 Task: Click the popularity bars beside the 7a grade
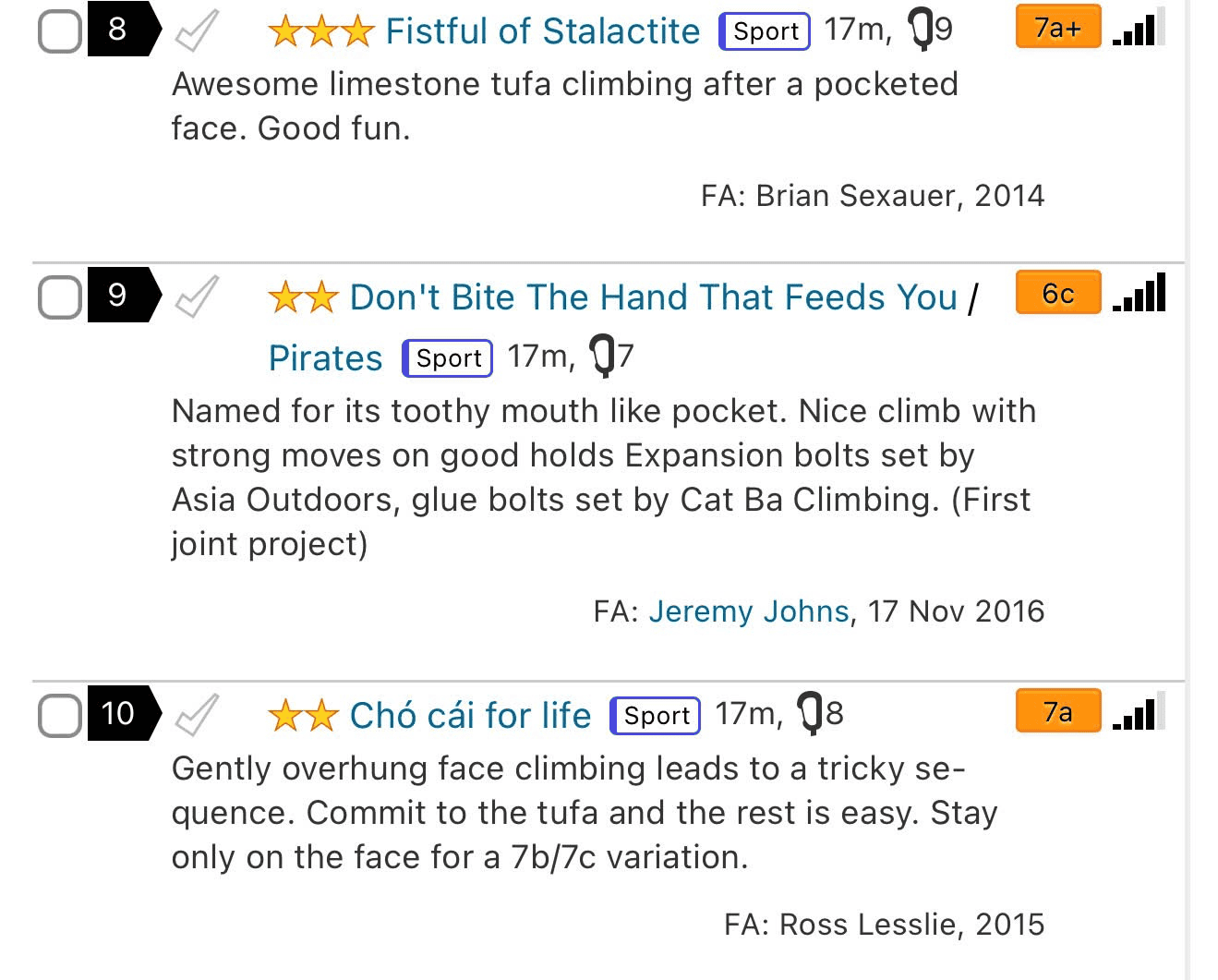[x=1139, y=711]
